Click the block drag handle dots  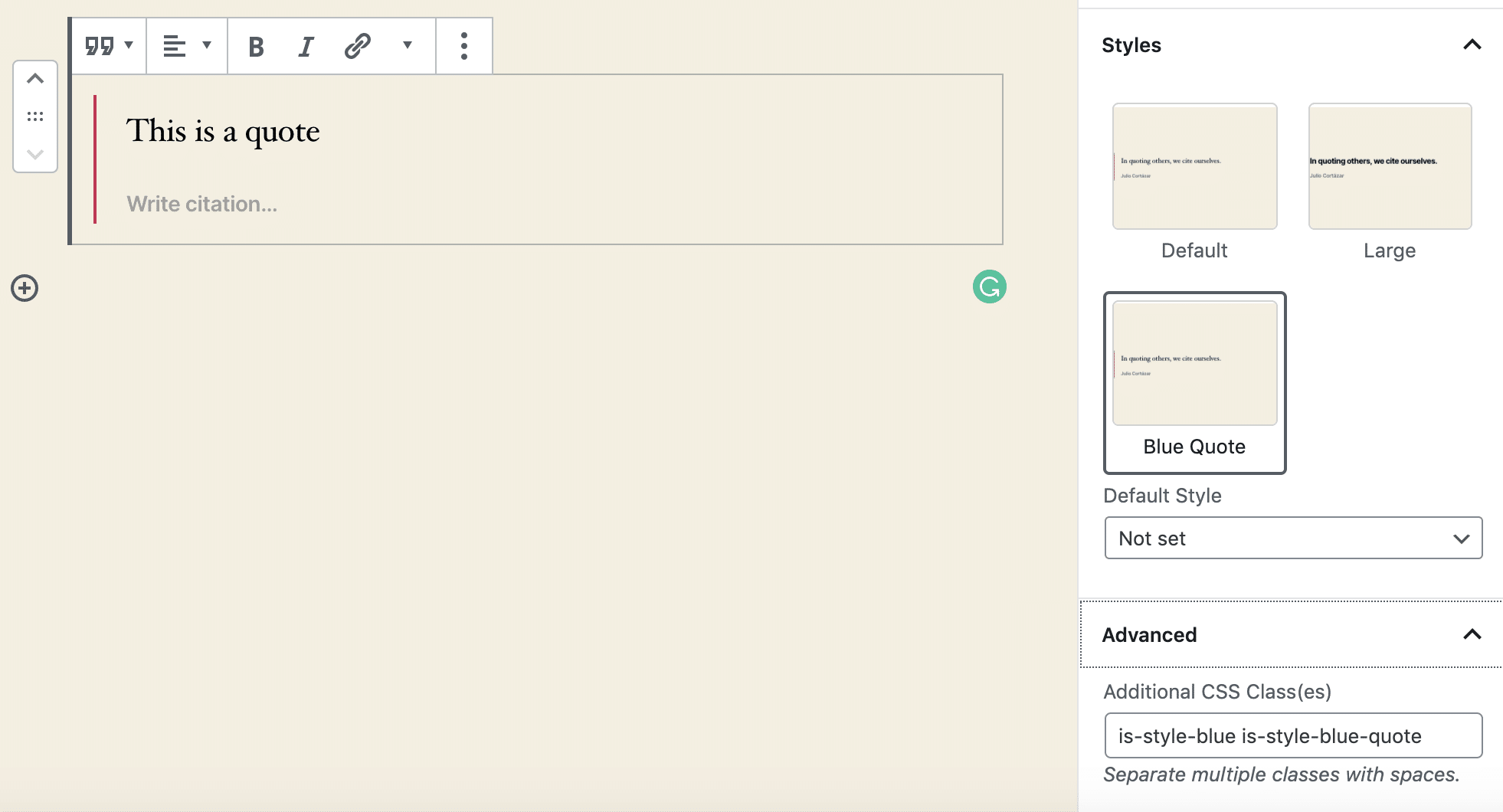tap(34, 116)
